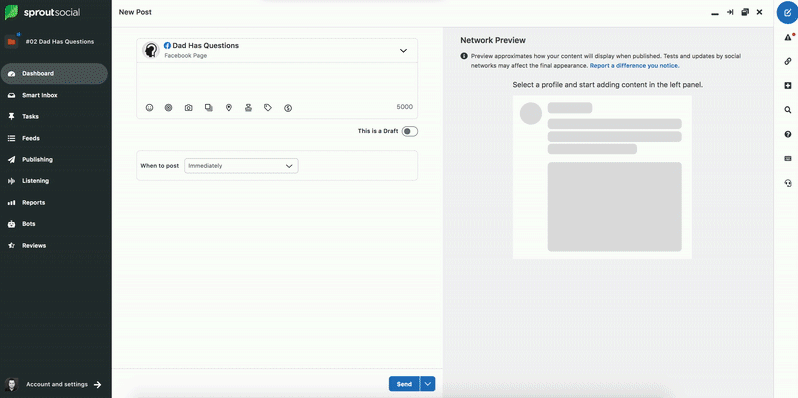The image size is (798, 398).
Task: Click Report a difference you notice link
Action: coord(635,66)
